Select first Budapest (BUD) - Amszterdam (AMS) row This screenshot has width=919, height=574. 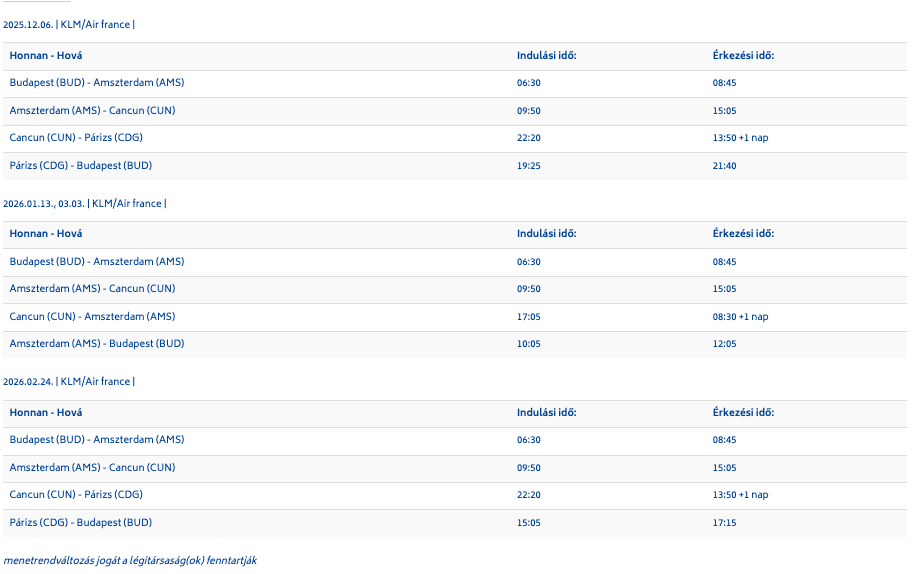pos(455,84)
